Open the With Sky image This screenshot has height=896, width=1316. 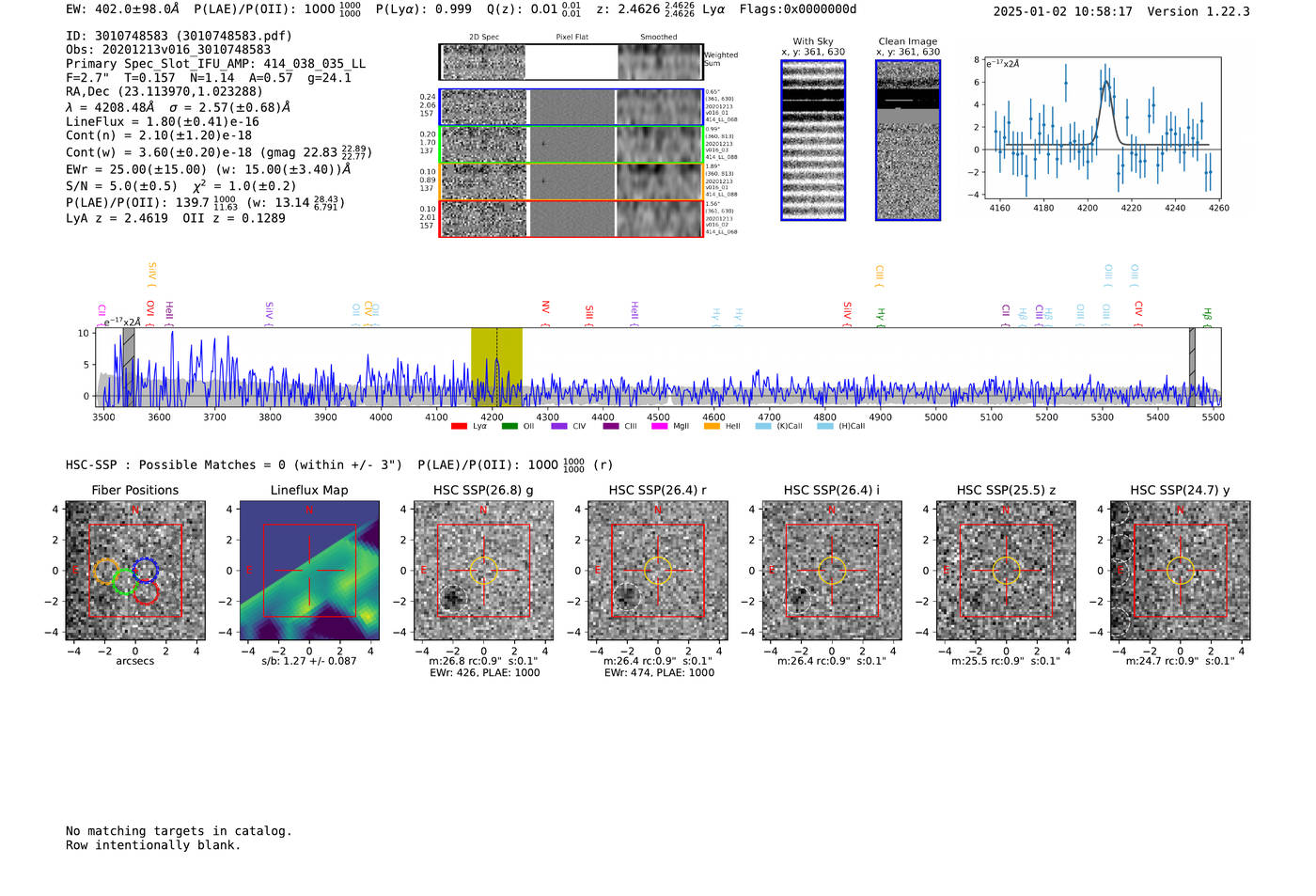click(x=813, y=140)
